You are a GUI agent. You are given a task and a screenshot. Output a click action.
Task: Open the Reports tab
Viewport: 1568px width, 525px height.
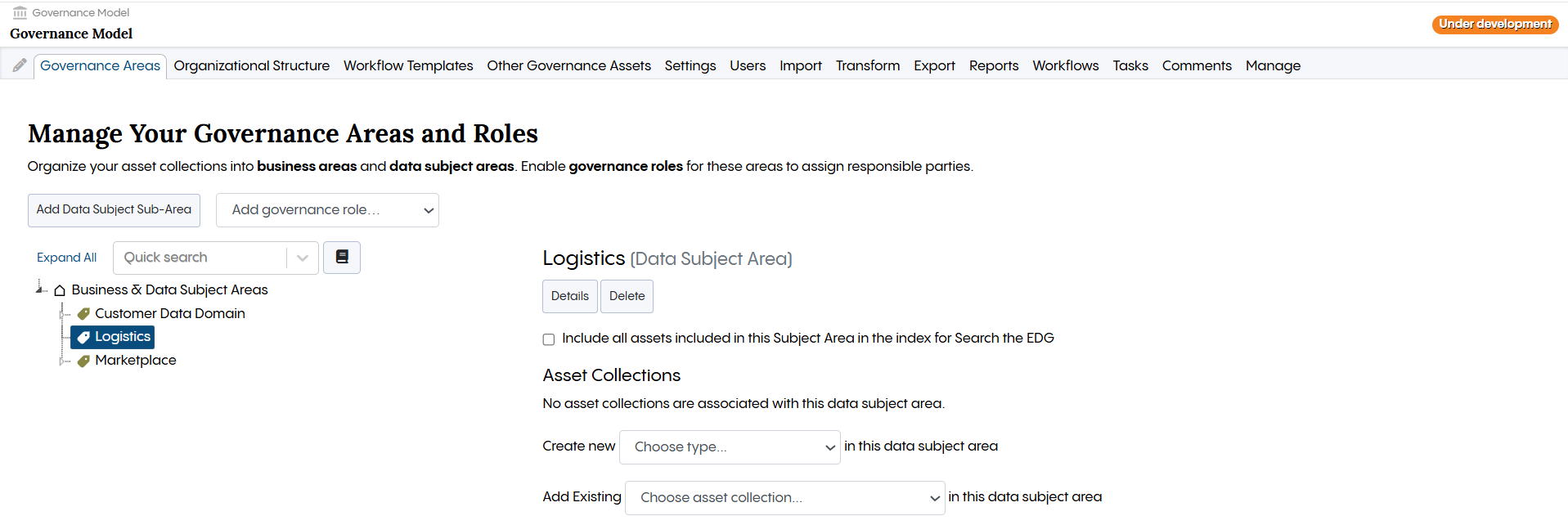tap(993, 65)
